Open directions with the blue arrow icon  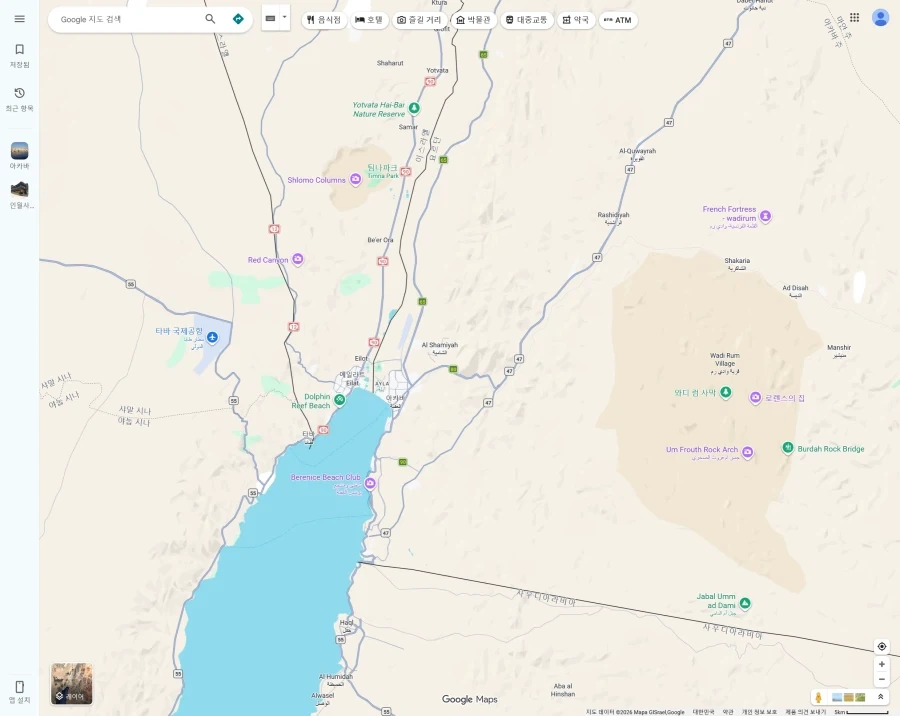[x=238, y=19]
